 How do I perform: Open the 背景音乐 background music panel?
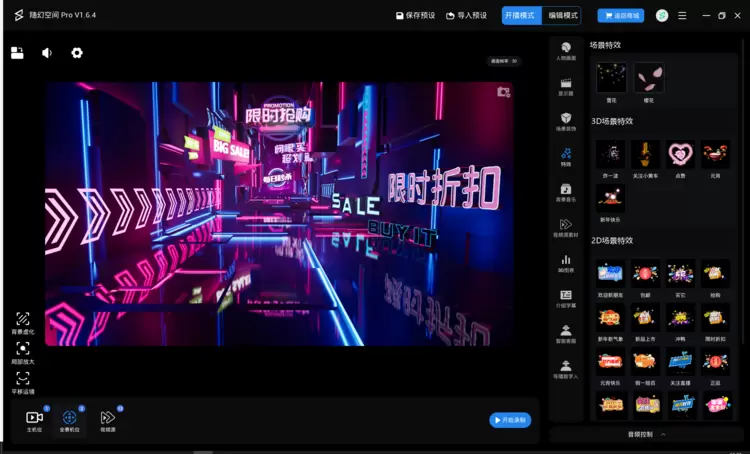(566, 191)
